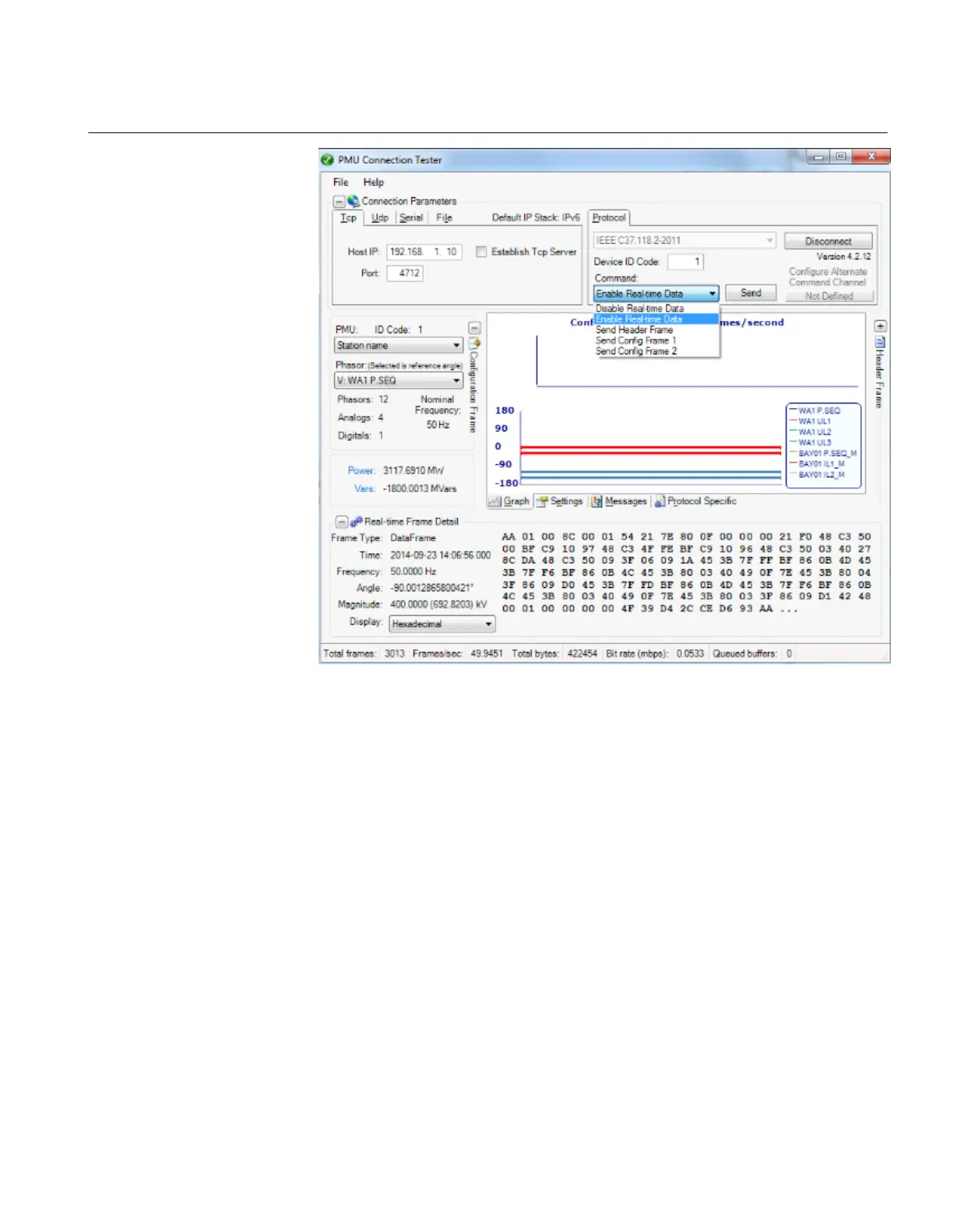
Task: Click the Configuration Frame icon
Action: tap(474, 343)
